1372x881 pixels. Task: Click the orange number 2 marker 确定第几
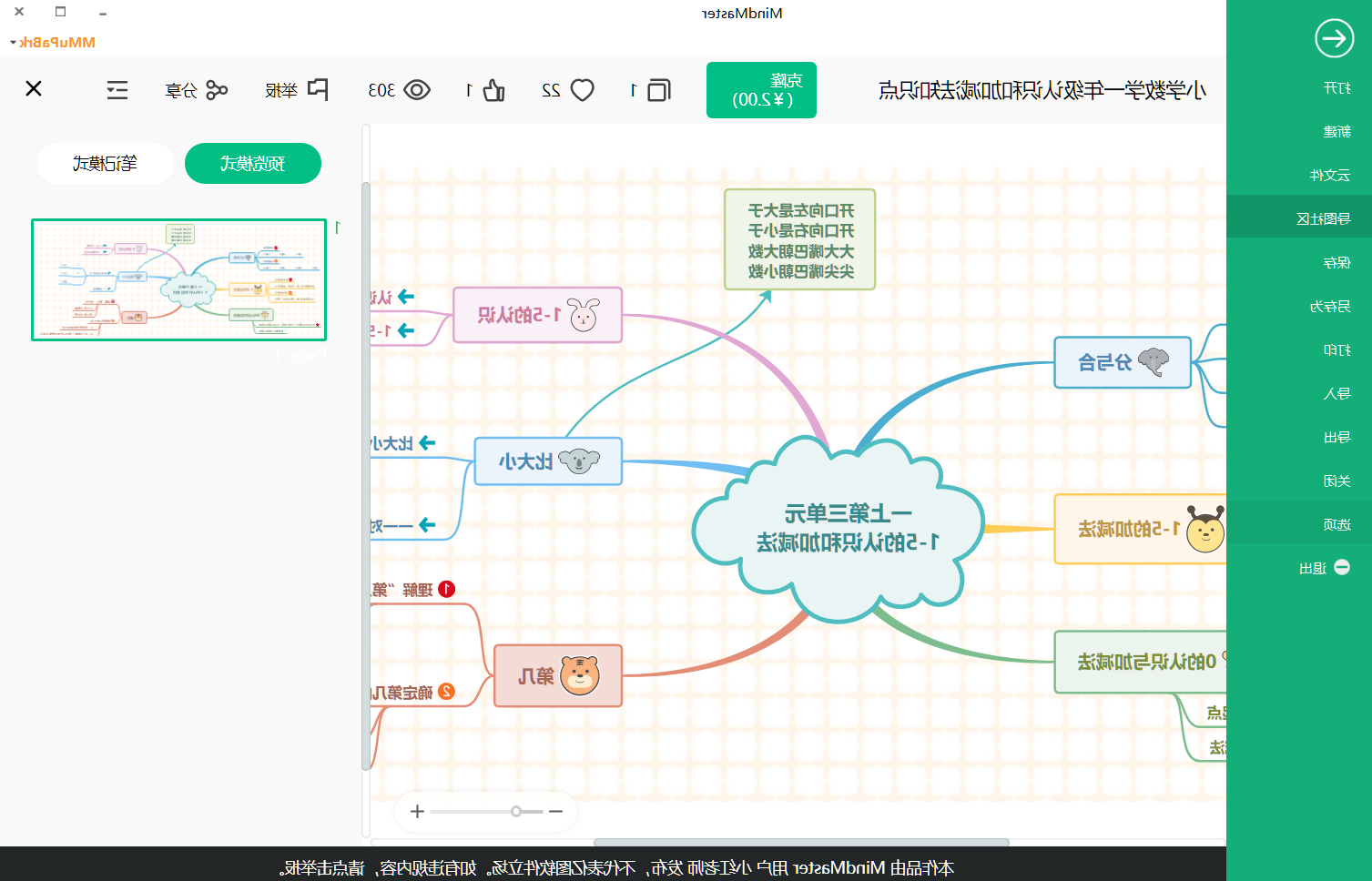pyautogui.click(x=447, y=692)
